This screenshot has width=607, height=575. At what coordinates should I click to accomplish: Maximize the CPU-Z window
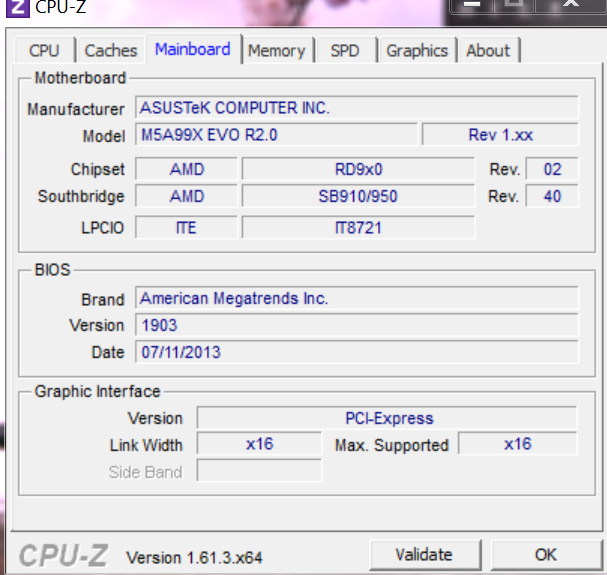pyautogui.click(x=514, y=5)
